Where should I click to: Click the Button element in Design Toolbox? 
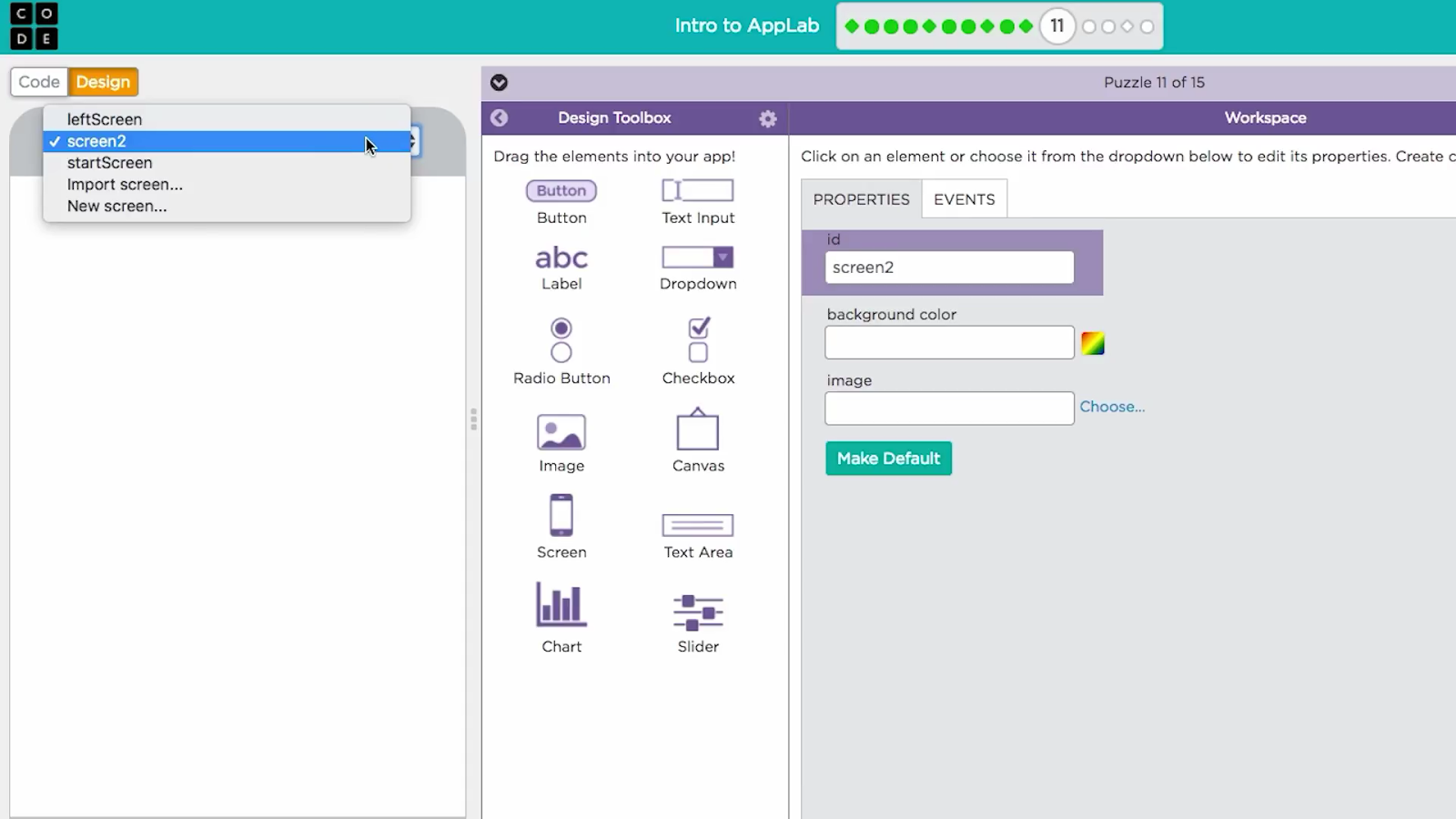point(561,191)
